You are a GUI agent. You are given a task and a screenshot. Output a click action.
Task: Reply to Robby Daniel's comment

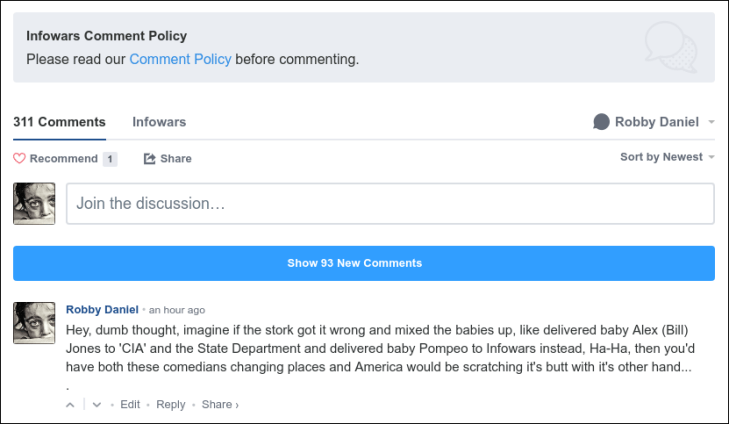pos(171,405)
